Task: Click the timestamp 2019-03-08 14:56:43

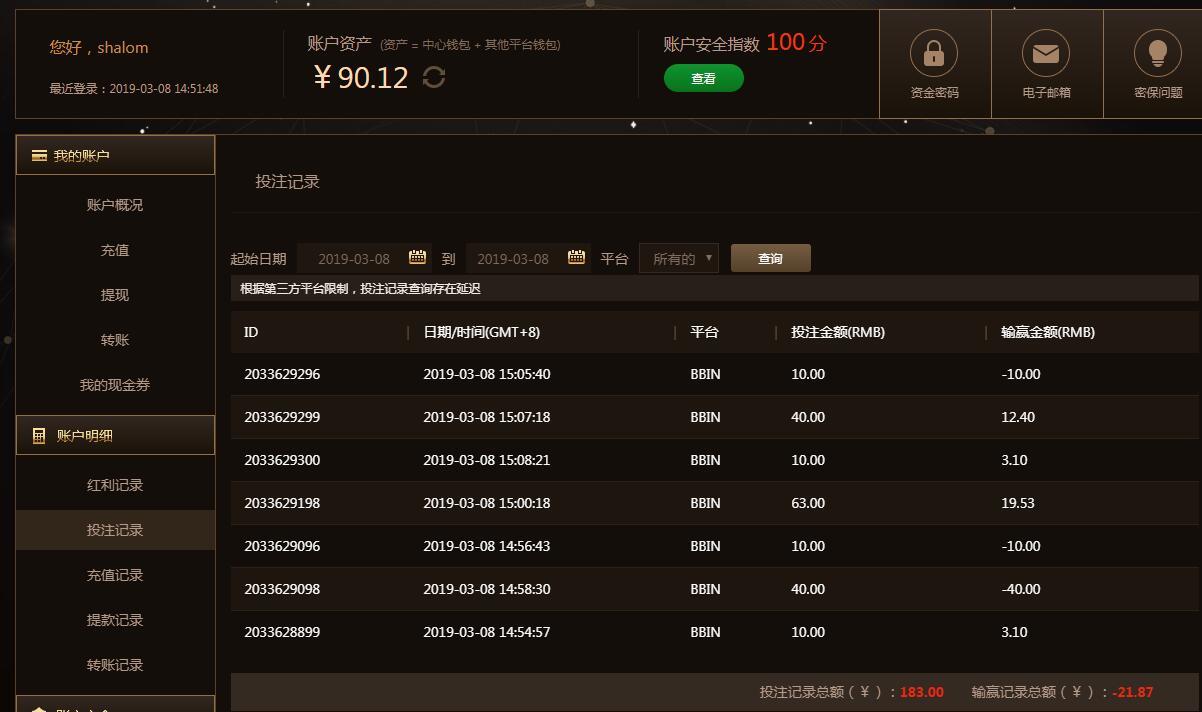Action: (x=487, y=546)
